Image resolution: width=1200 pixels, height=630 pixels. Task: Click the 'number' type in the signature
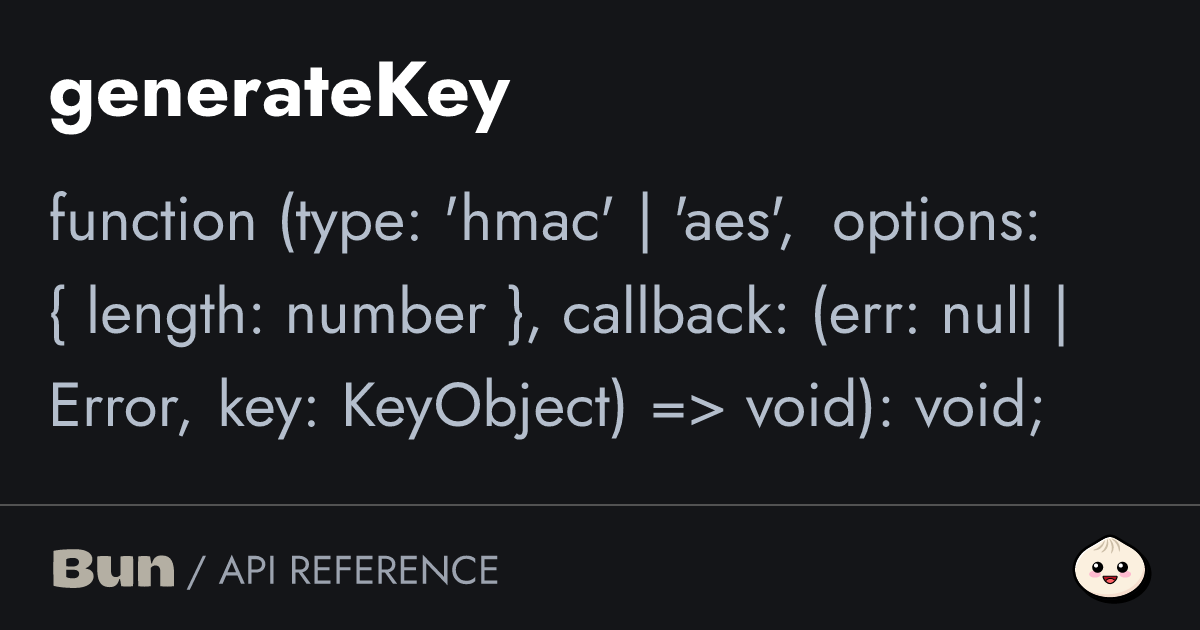point(385,314)
